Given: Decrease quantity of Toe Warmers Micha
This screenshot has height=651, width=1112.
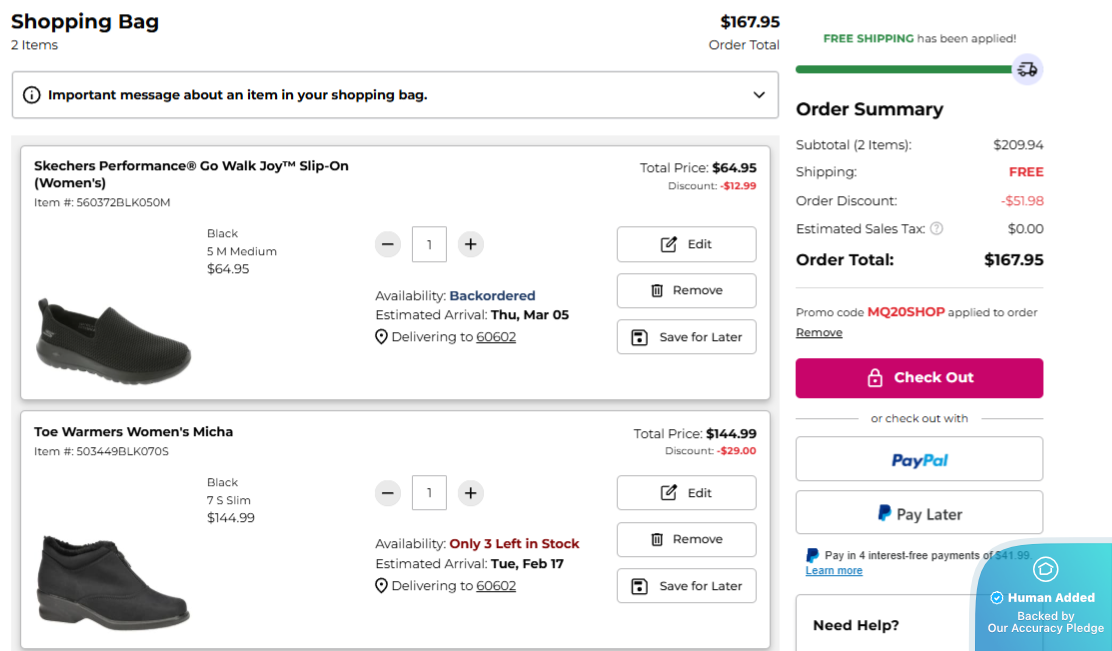Looking at the screenshot, I should (x=389, y=493).
